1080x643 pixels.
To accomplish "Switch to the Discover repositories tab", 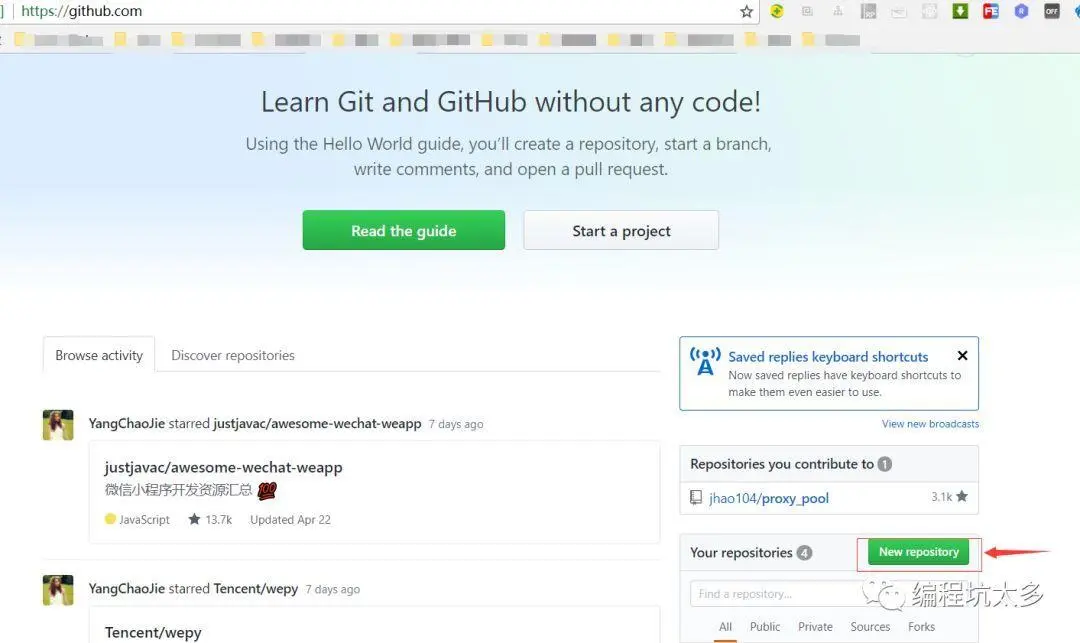I will (x=233, y=355).
